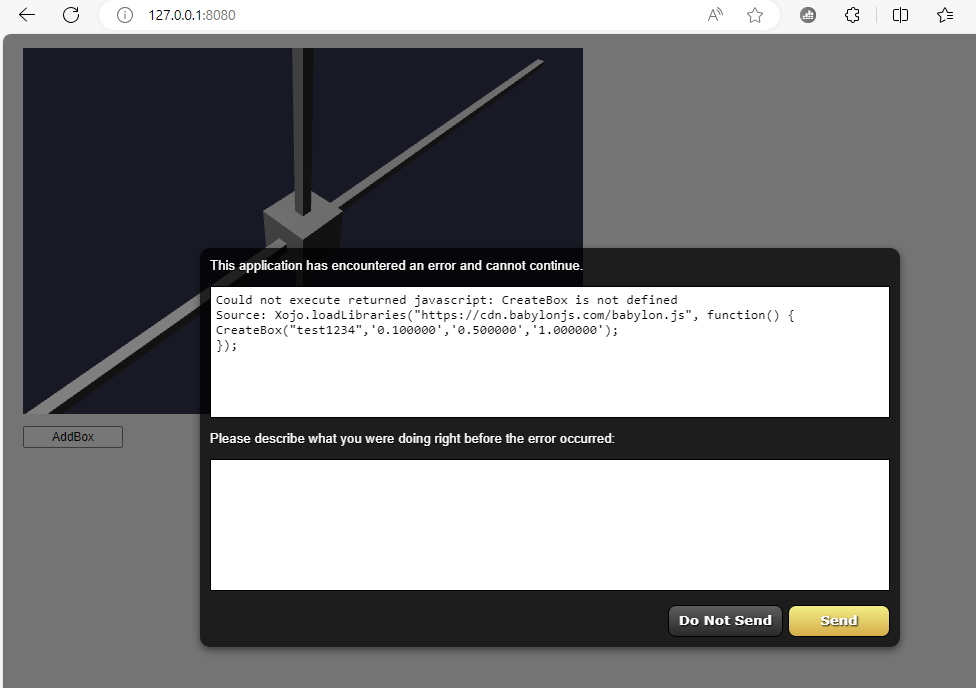Image resolution: width=976 pixels, height=688 pixels.
Task: Click the error details text box
Action: point(550,352)
